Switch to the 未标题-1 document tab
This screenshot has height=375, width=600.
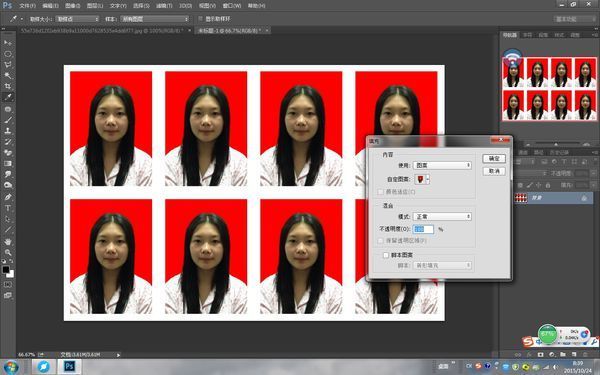pyautogui.click(x=230, y=30)
